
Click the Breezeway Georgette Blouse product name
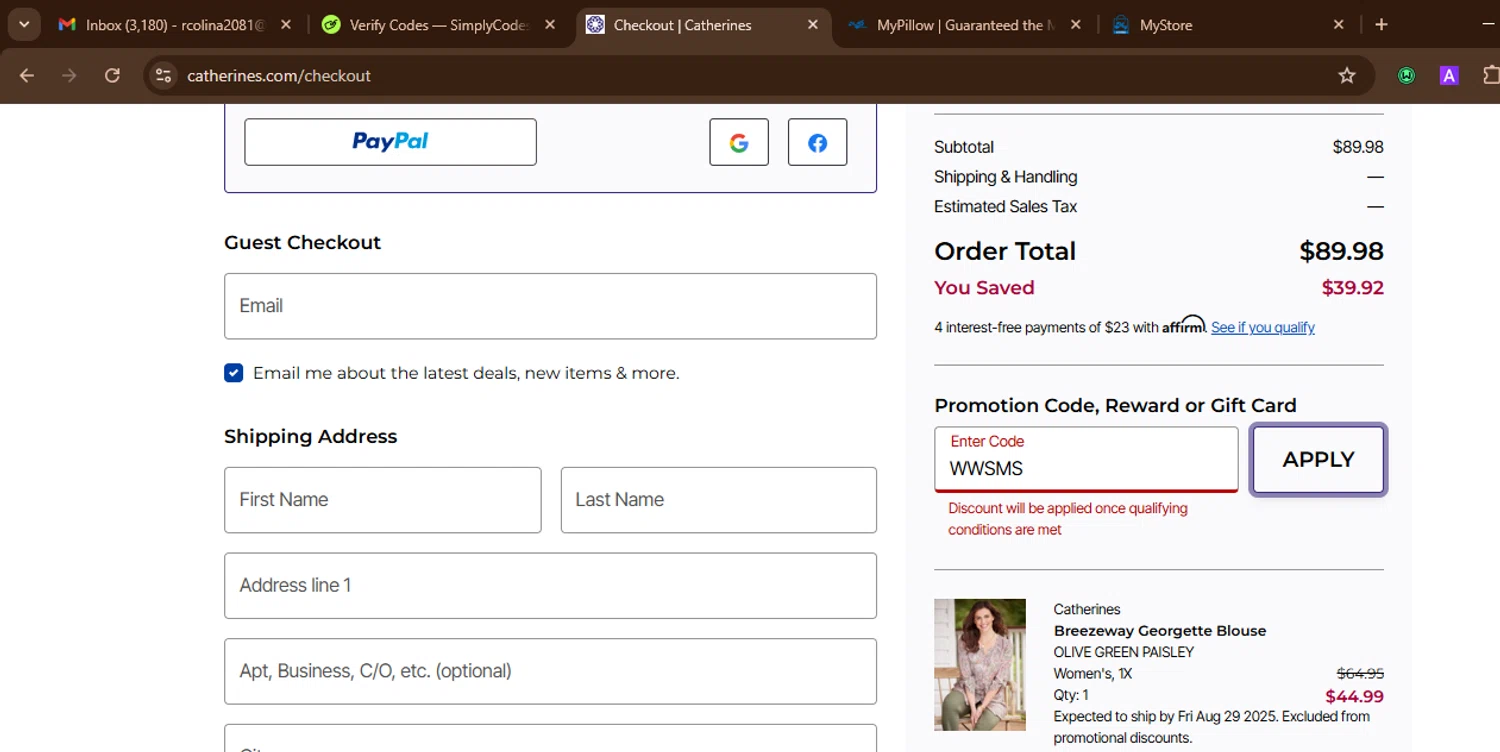(x=1160, y=631)
